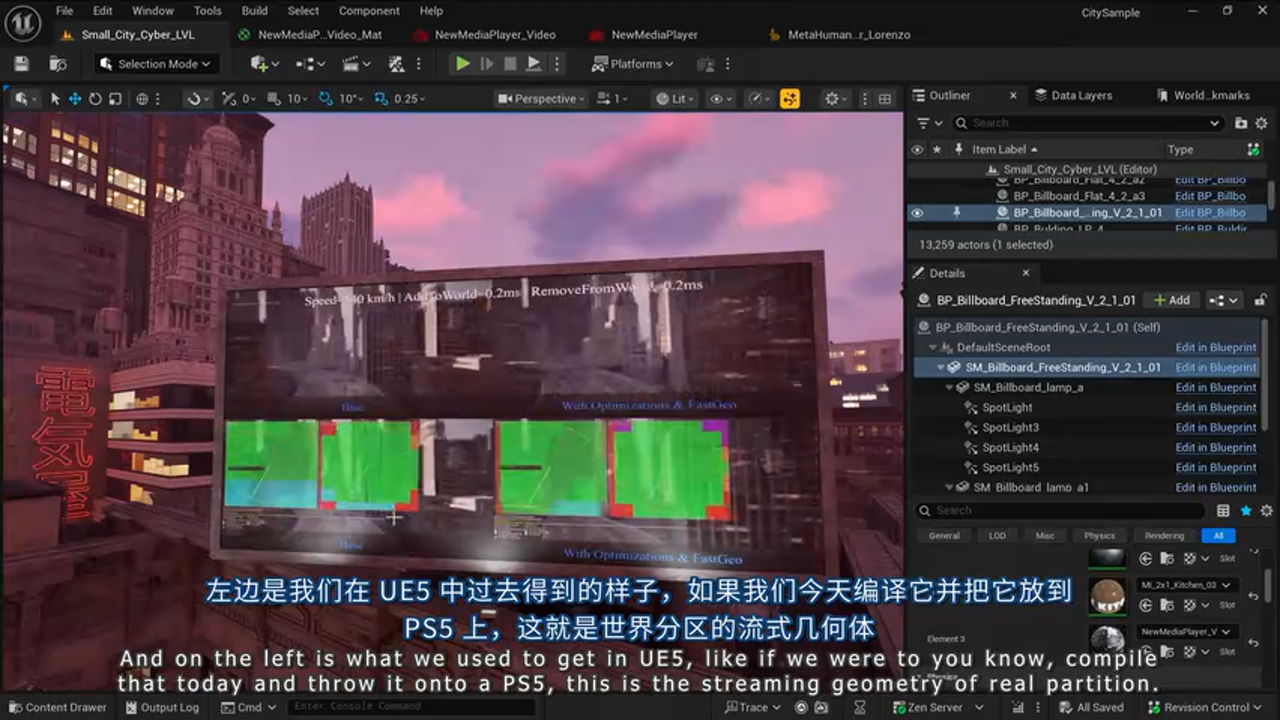The height and width of the screenshot is (720, 1280).
Task: Collapse the SM_Billboard_FreeStanding_V_2_1_01 tree item
Action: pyautogui.click(x=940, y=367)
